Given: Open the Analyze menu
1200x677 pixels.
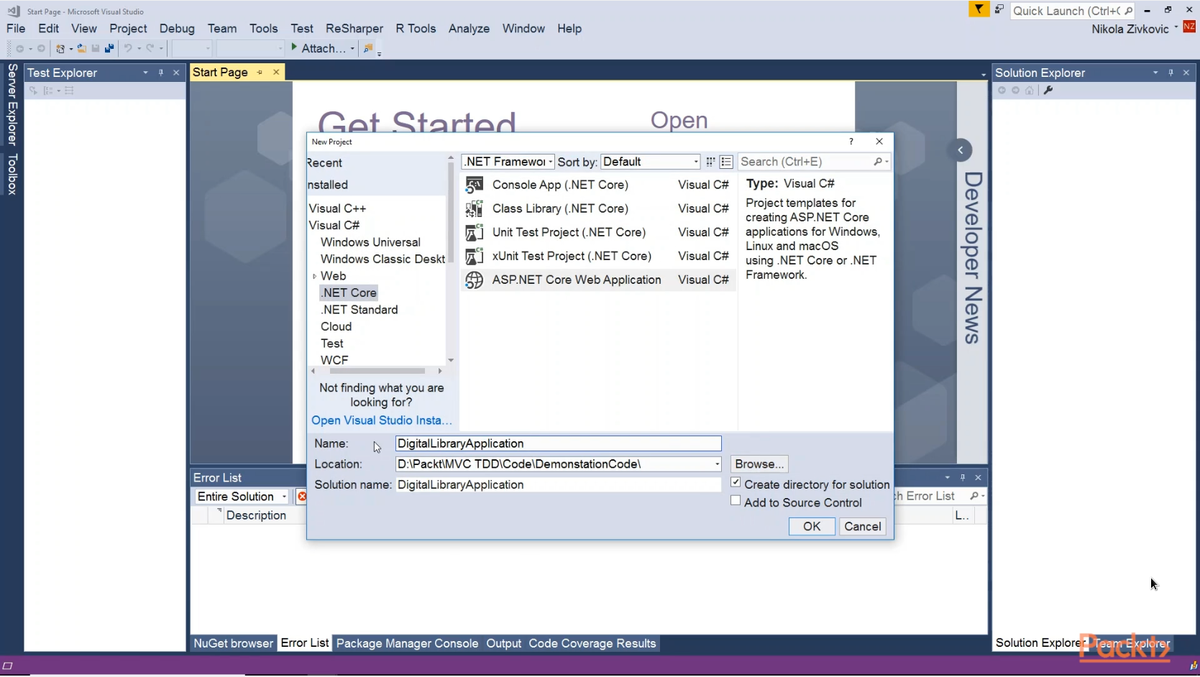Looking at the screenshot, I should 469,28.
